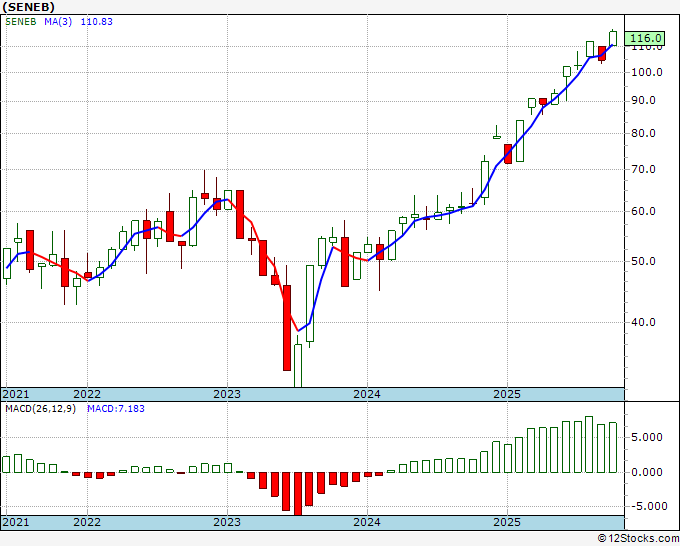
Task: Click the 0.000 MACD axis label
Action: pyautogui.click(x=647, y=472)
